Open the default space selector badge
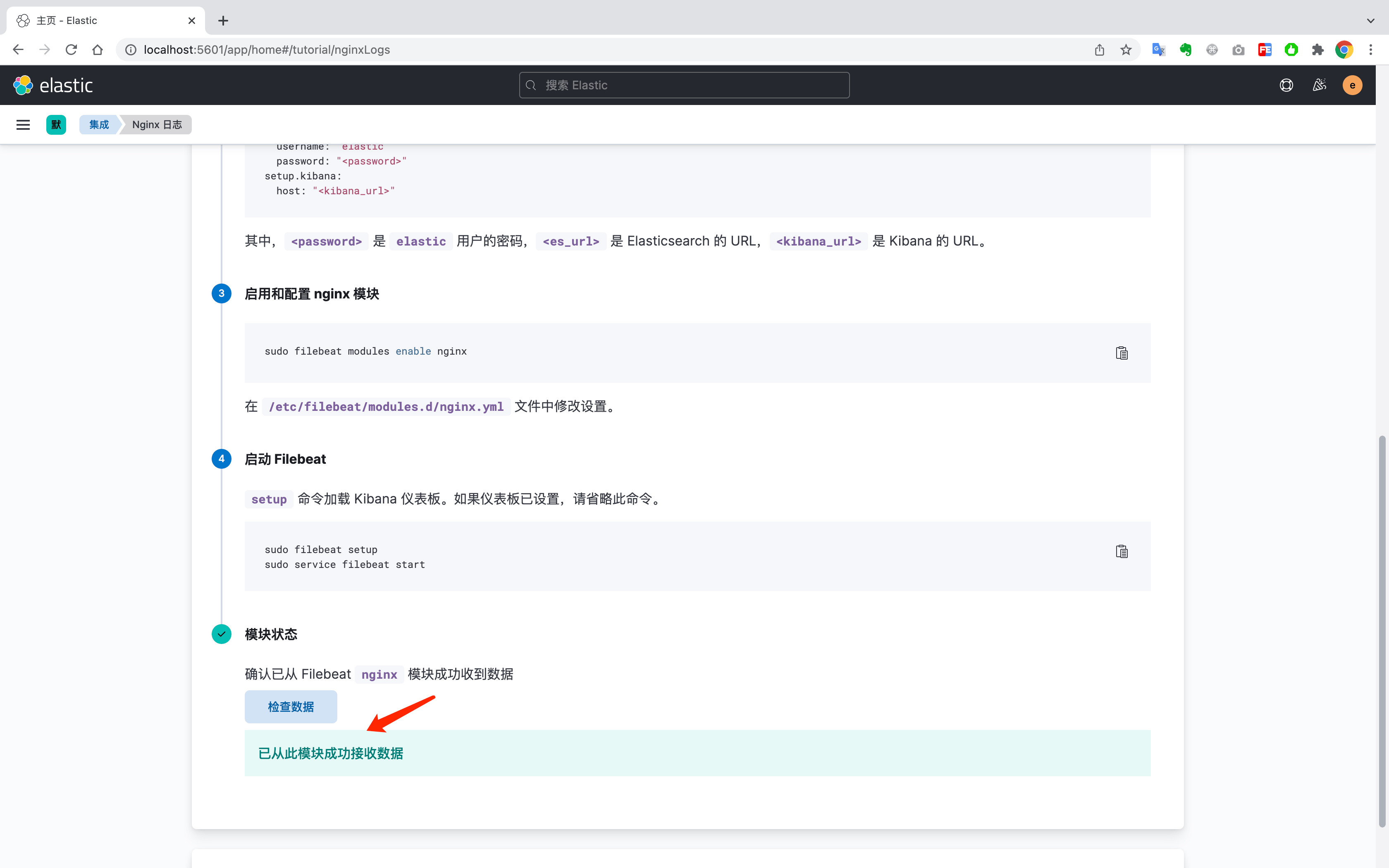Screen dimensions: 1389x868 (x=56, y=124)
